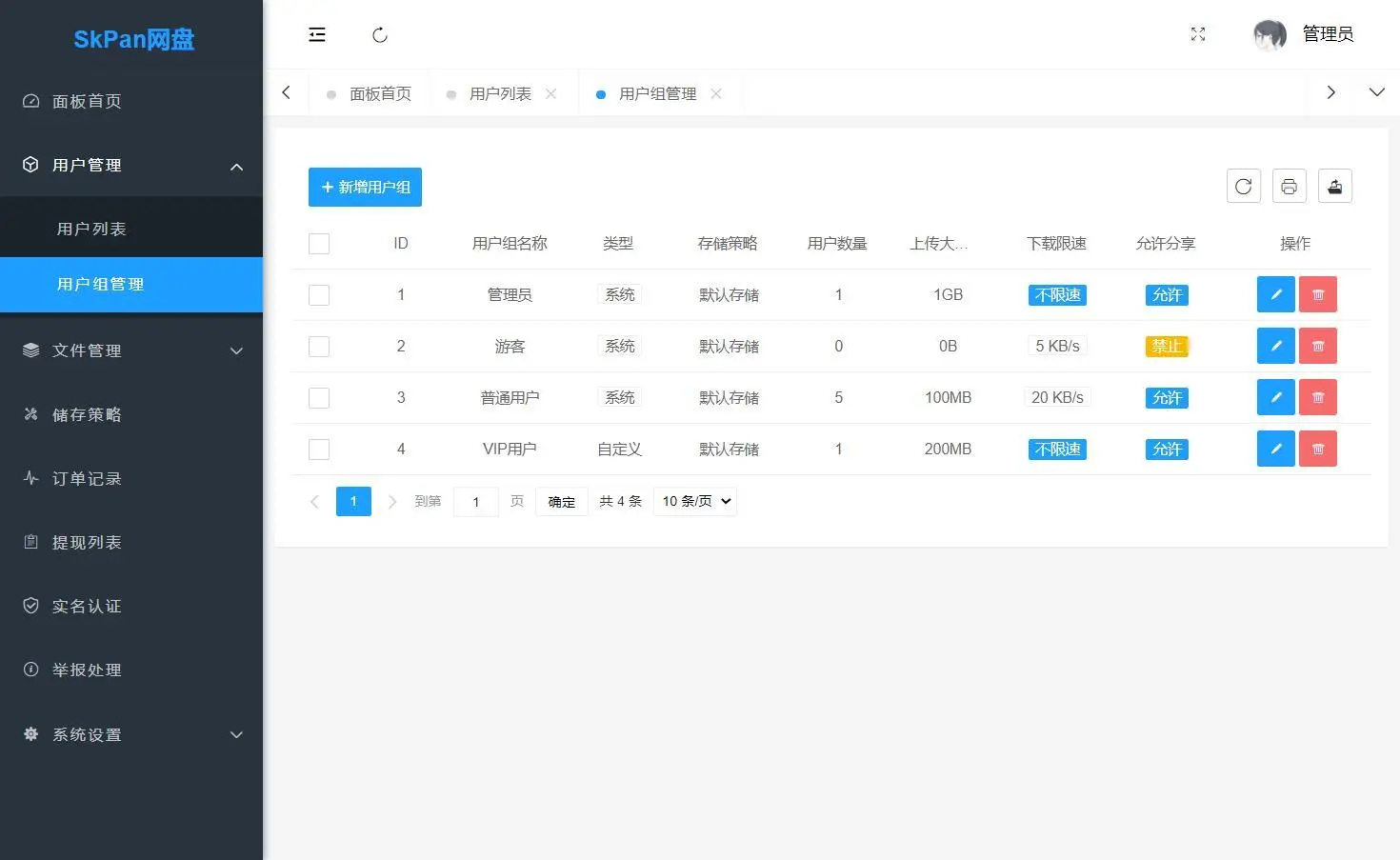Open the 10 条/页 page size dropdown

695,502
